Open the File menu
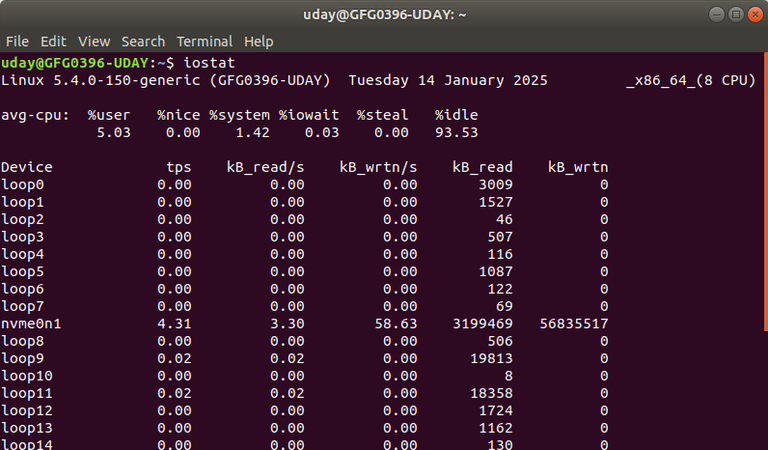768x450 pixels. [x=17, y=42]
